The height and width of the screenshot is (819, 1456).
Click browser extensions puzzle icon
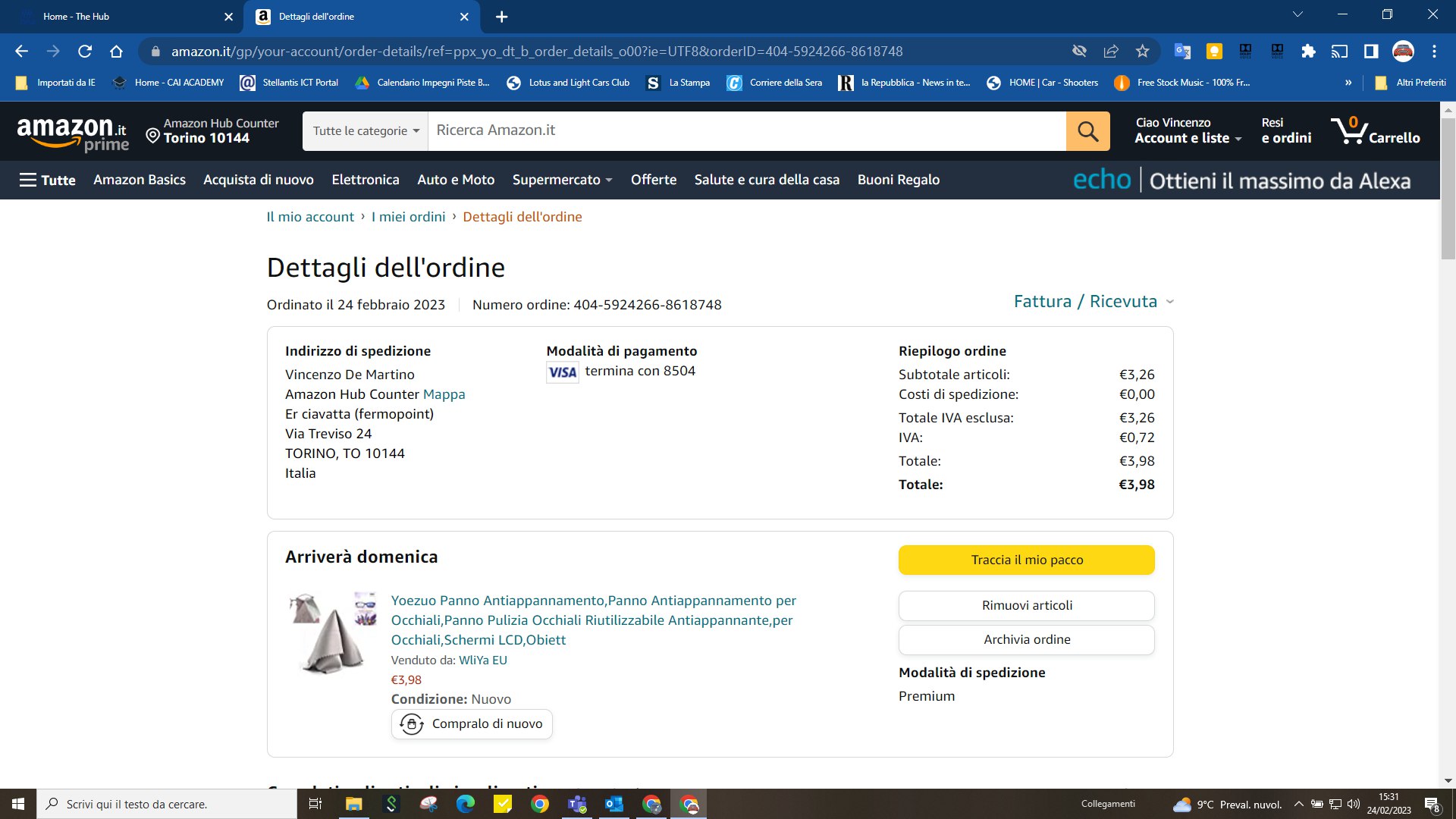1308,52
